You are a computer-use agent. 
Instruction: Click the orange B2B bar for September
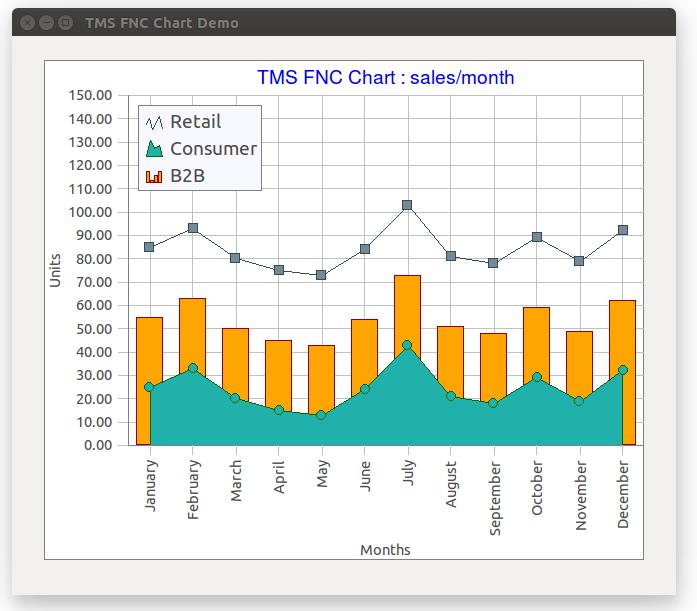(x=493, y=367)
